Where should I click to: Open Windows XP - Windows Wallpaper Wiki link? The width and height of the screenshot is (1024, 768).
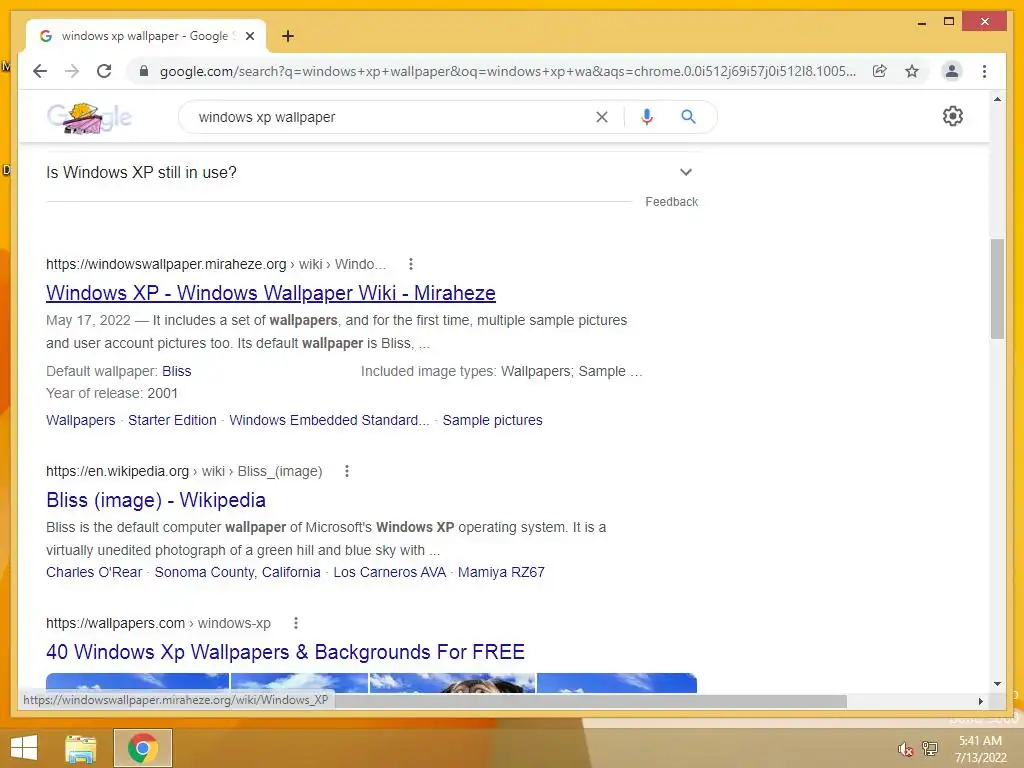click(x=270, y=293)
